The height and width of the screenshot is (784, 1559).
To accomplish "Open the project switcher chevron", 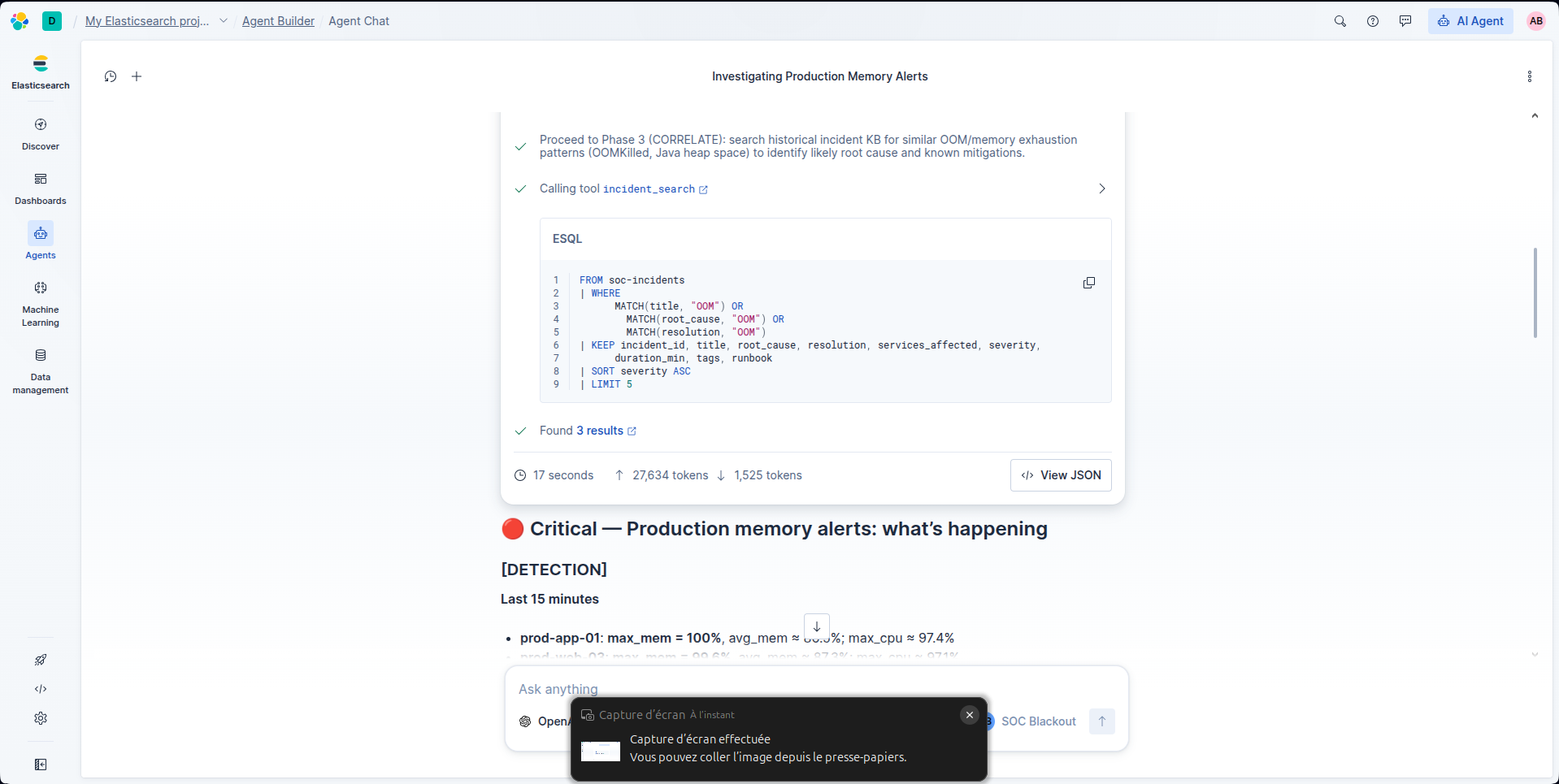I will [224, 21].
